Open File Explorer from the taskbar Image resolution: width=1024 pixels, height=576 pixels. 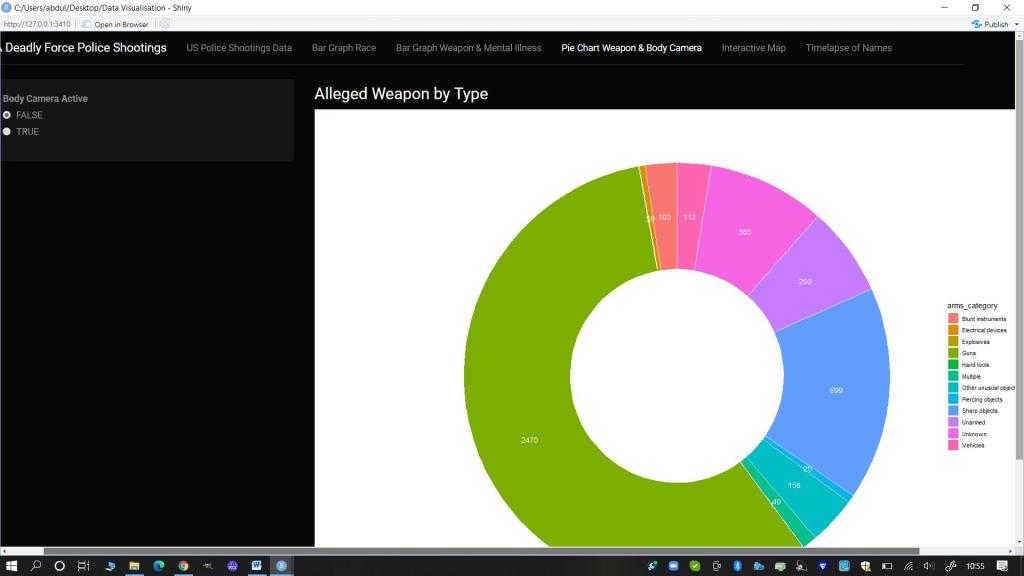pyautogui.click(x=134, y=566)
